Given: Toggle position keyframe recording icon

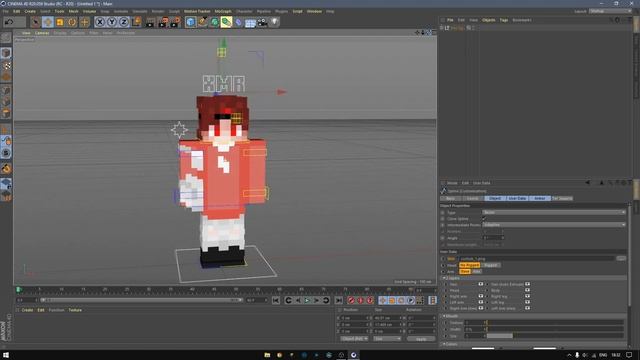Looking at the screenshot, I should click(x=382, y=300).
